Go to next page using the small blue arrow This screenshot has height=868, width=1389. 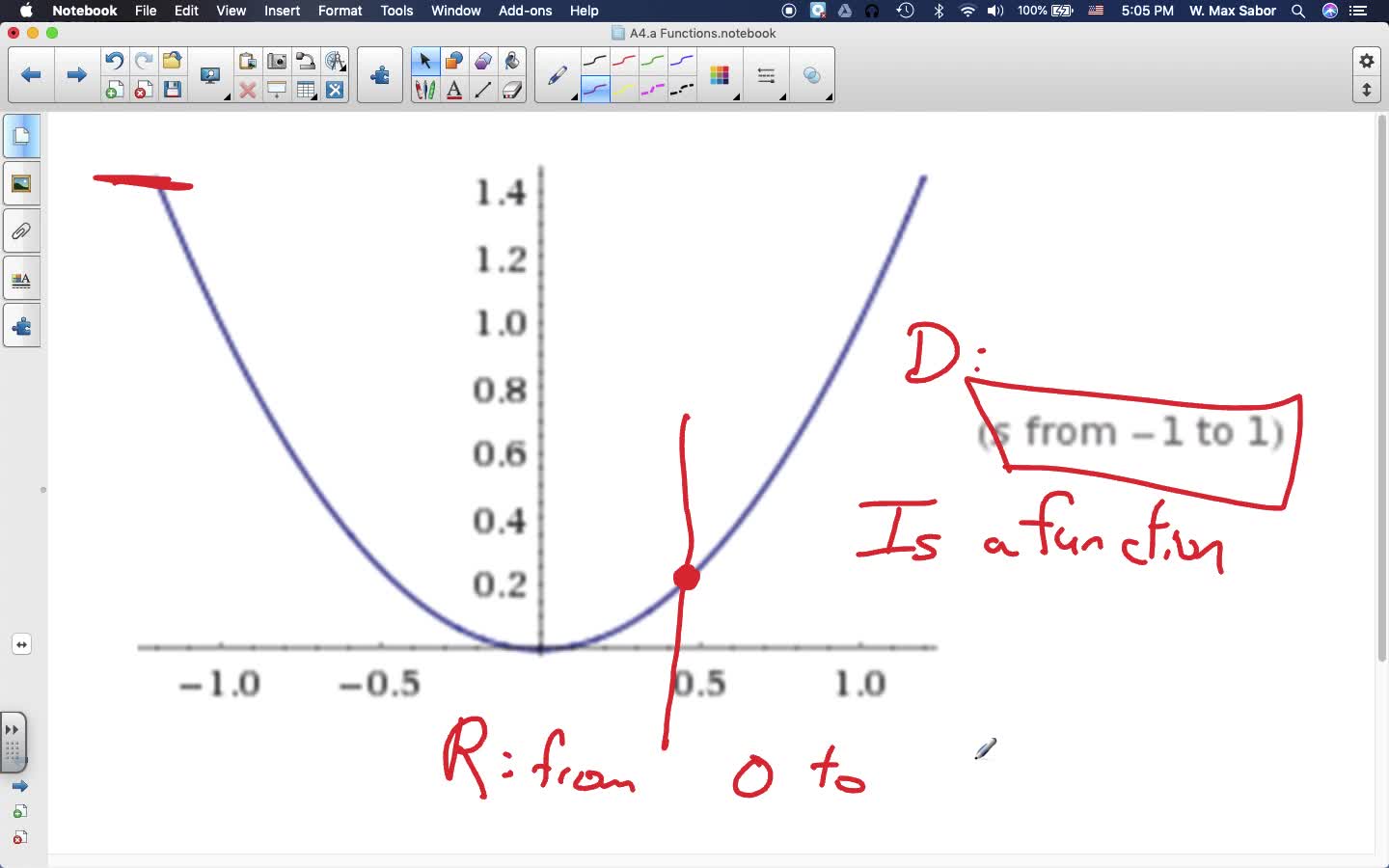click(19, 786)
